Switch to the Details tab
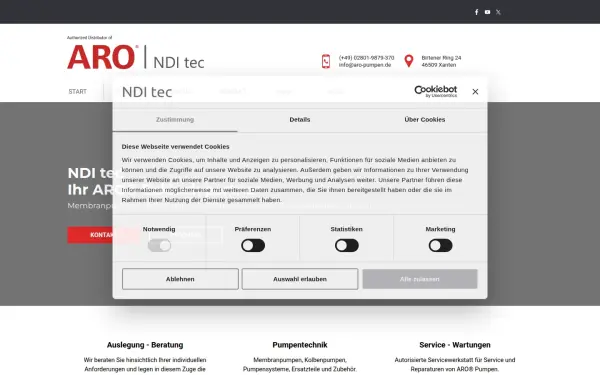Viewport: 600px width, 375px height. click(x=300, y=120)
